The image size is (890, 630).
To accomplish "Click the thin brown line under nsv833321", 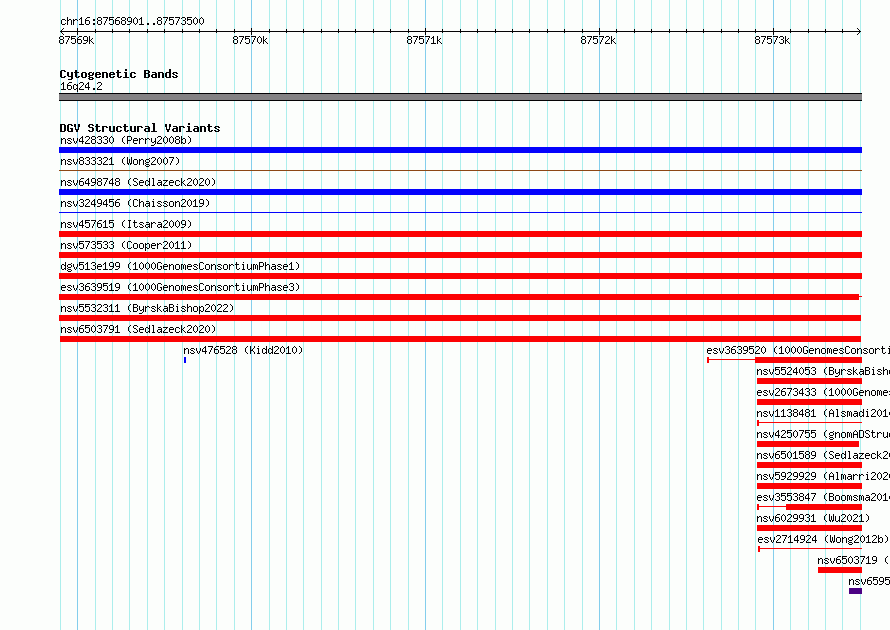I will (460, 170).
